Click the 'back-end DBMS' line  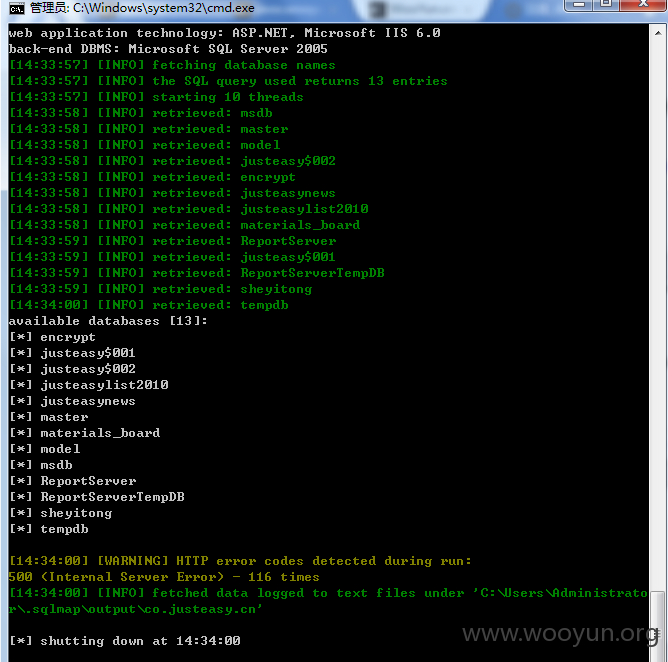pyautogui.click(x=168, y=49)
